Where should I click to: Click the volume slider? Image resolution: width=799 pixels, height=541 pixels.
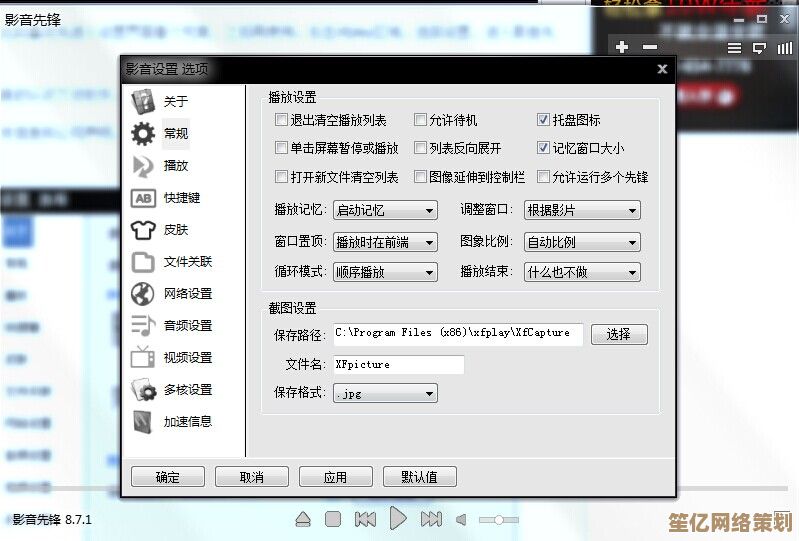click(498, 519)
